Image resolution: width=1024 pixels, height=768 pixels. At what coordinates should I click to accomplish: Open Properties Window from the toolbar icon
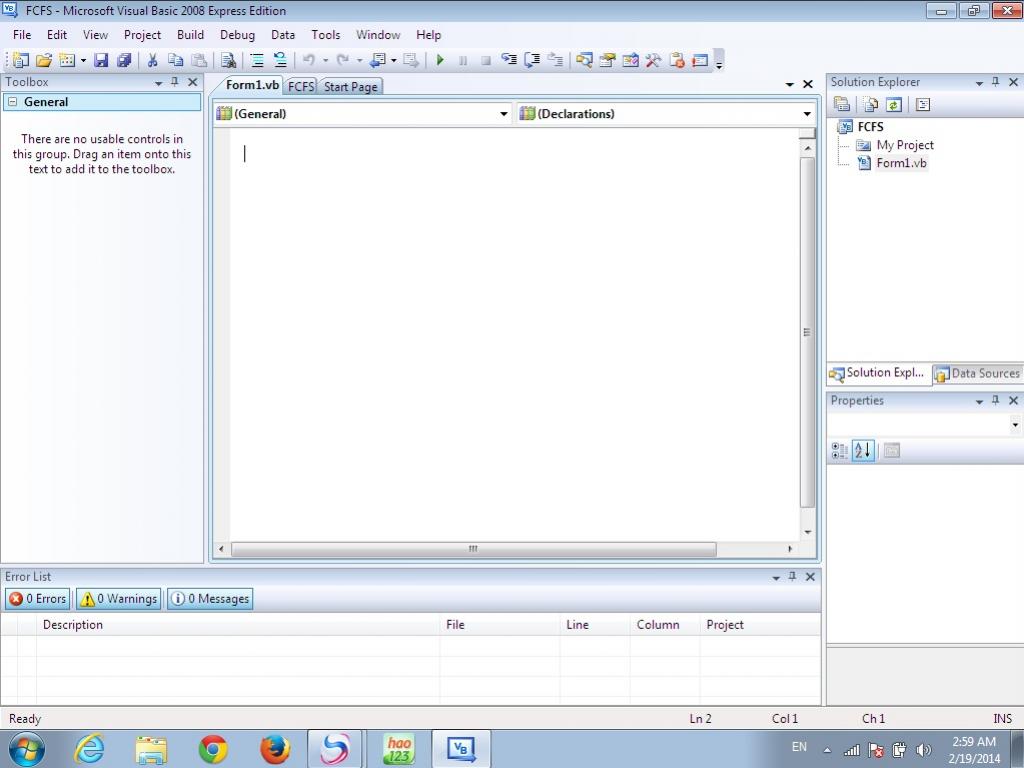point(607,60)
